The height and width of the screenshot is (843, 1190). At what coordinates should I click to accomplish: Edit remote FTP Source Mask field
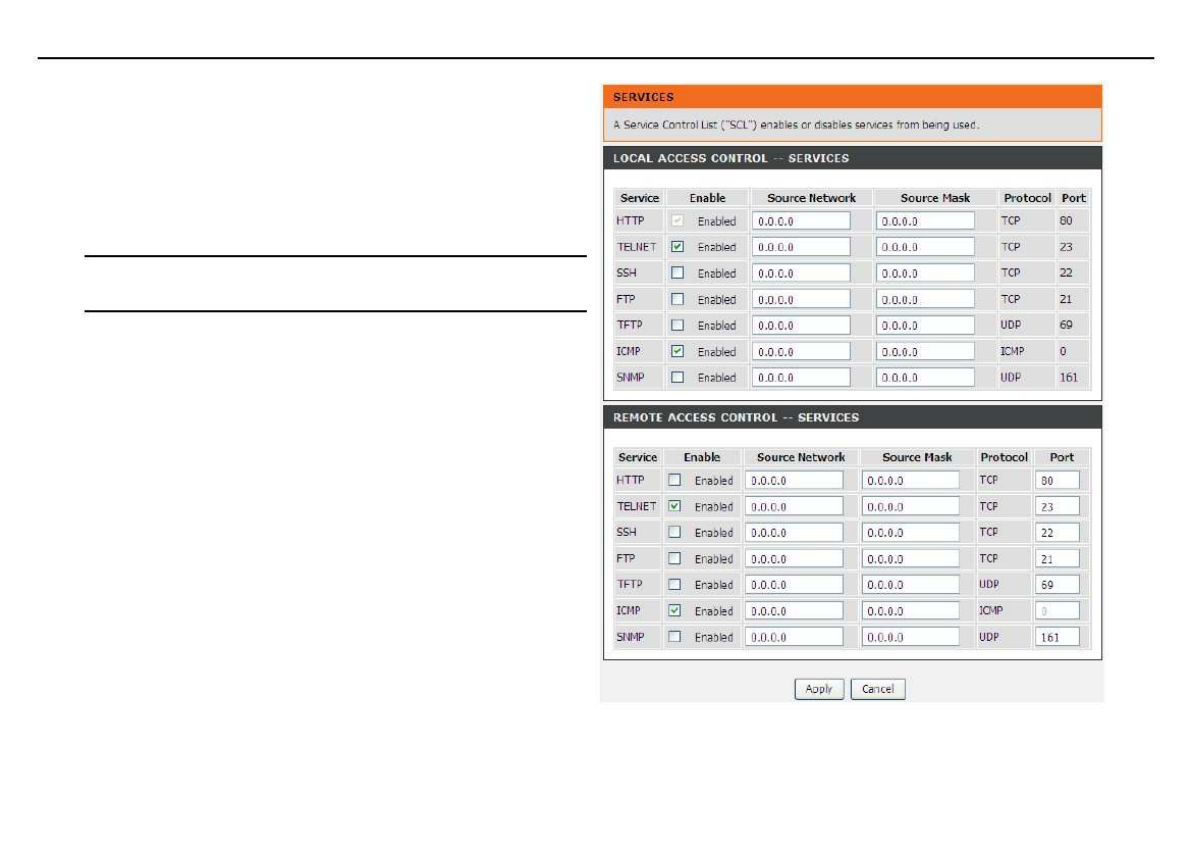click(x=911, y=558)
